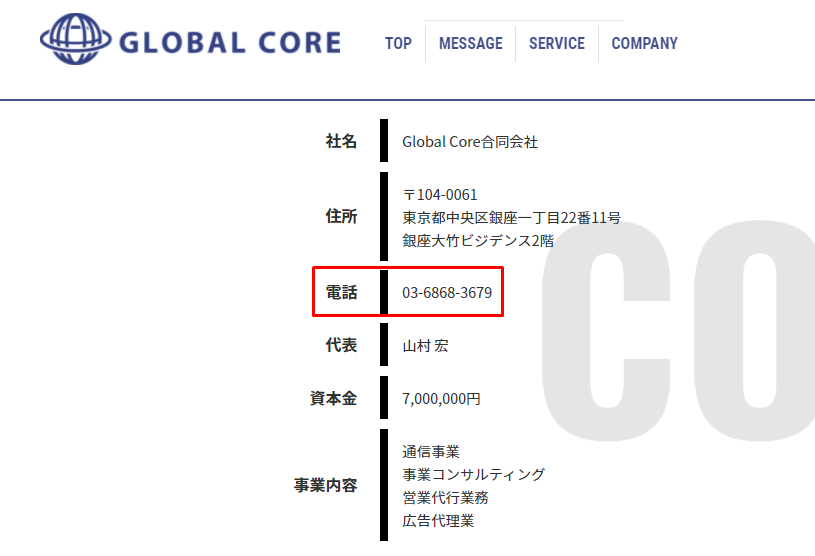This screenshot has width=815, height=556.
Task: Open the SERVICE nav item
Action: coord(556,44)
